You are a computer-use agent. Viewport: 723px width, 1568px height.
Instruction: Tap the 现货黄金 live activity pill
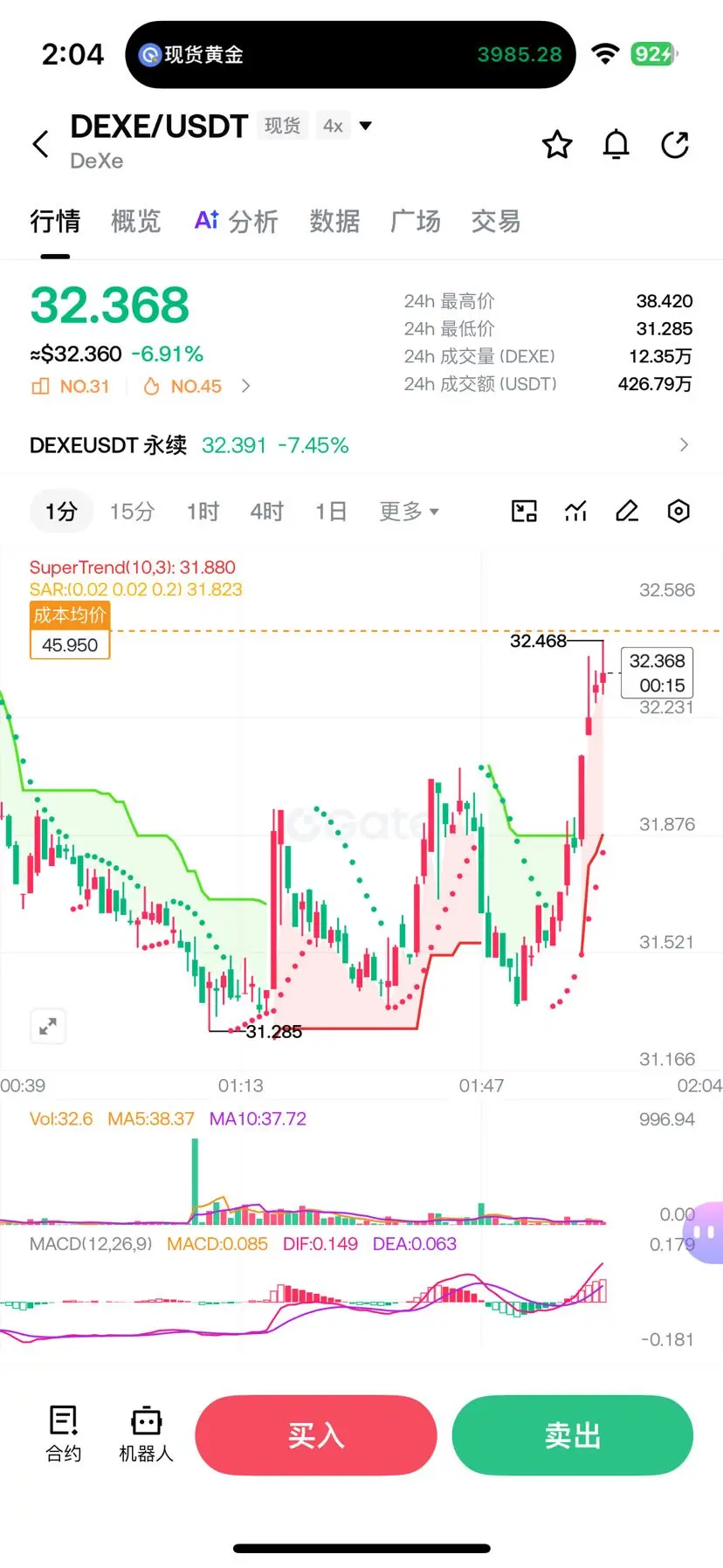pyautogui.click(x=351, y=54)
